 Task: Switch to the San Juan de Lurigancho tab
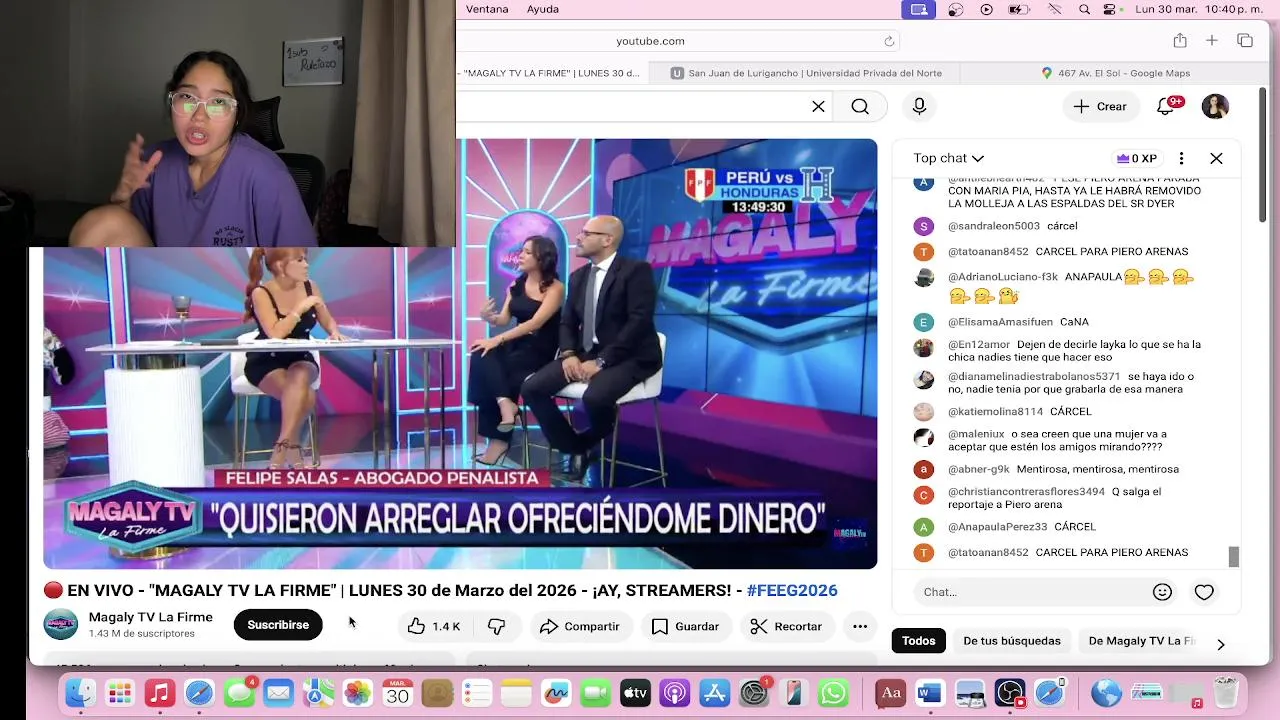[806, 73]
